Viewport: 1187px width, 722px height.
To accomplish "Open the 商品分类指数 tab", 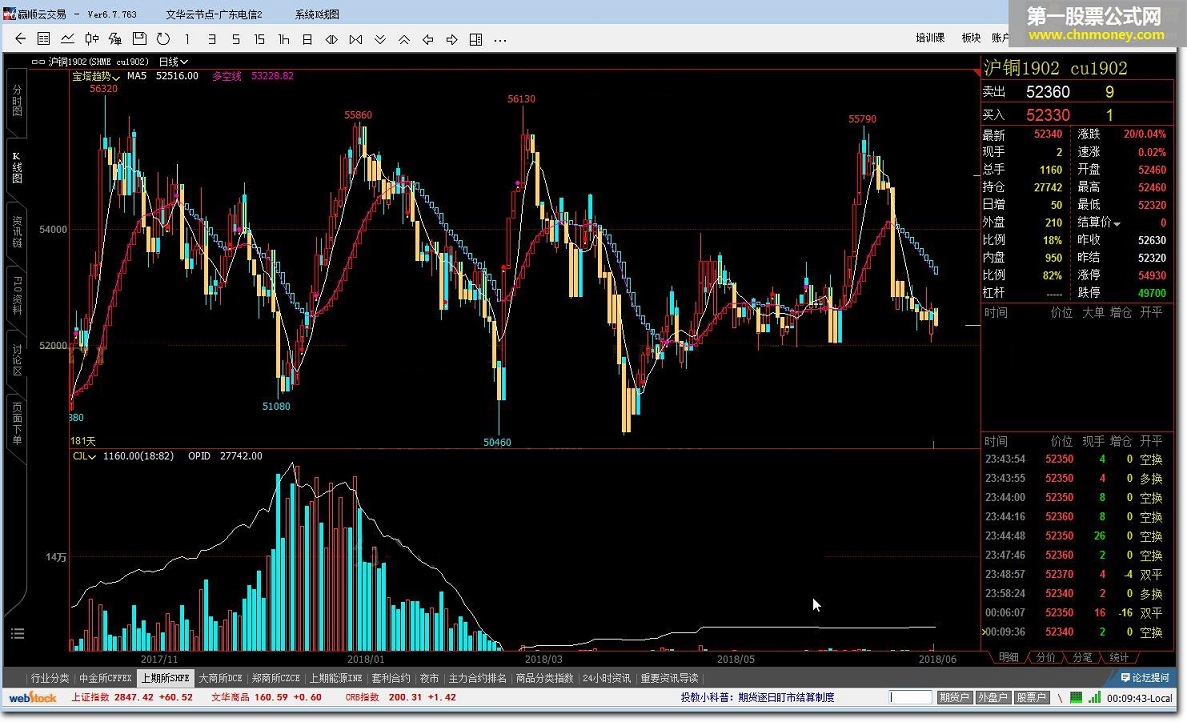I will [544, 678].
